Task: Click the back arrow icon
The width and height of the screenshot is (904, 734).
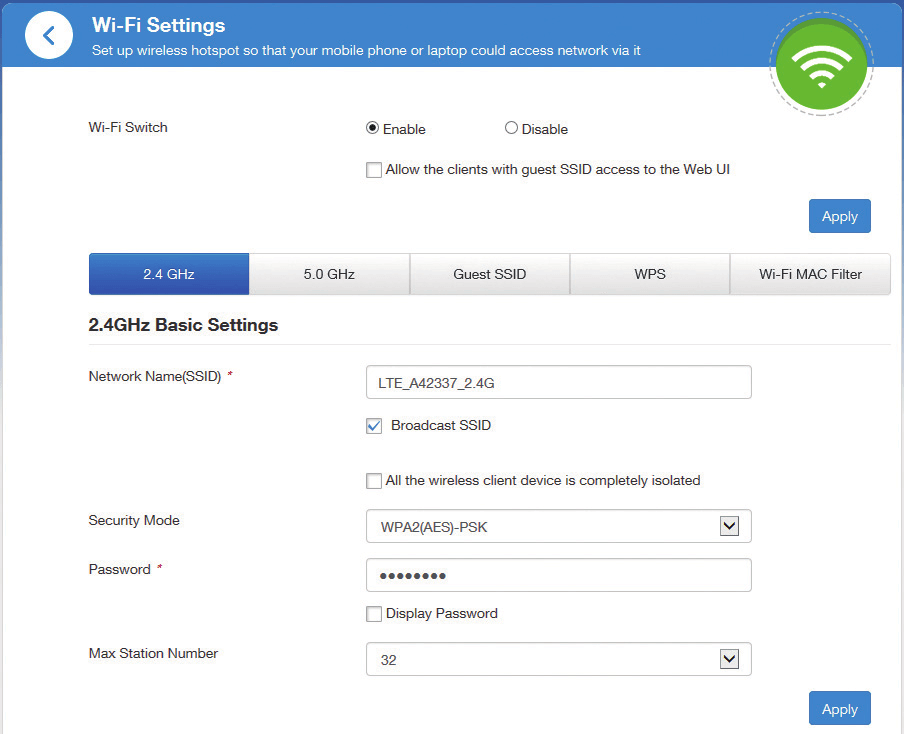Action: tap(48, 36)
